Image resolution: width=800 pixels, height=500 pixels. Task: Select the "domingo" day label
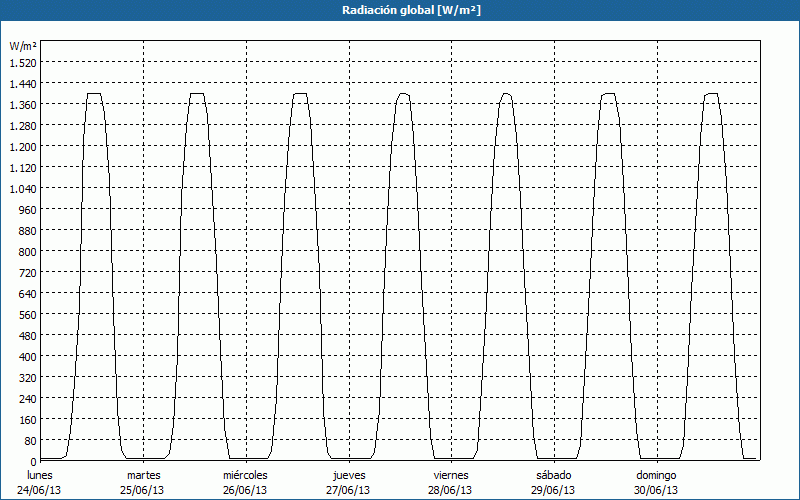pos(657,475)
